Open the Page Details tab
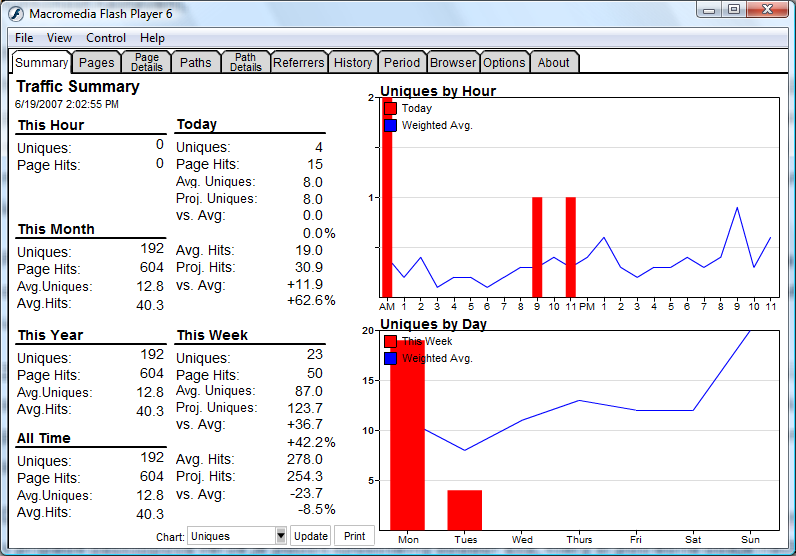The image size is (796, 556). 147,62
